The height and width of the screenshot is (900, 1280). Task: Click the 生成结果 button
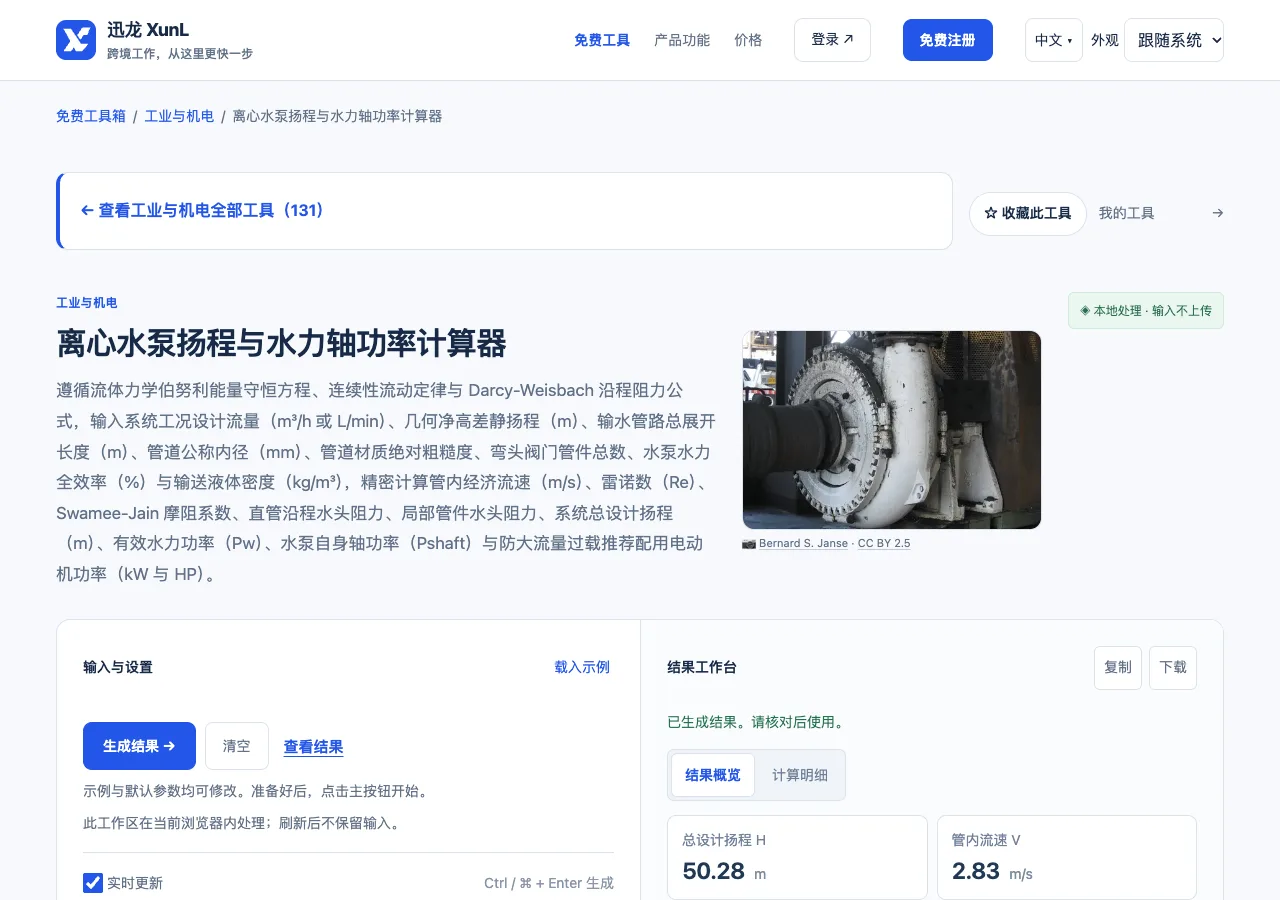click(x=139, y=746)
